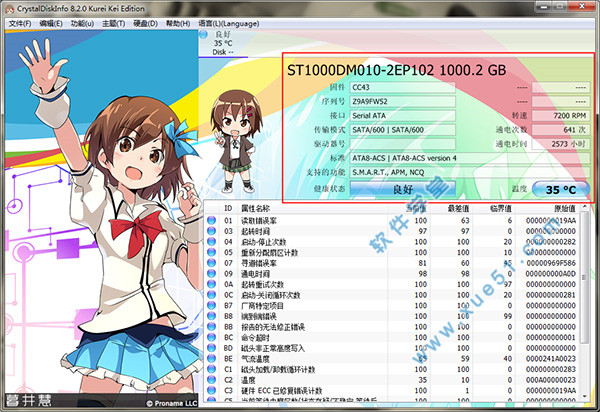Viewport: 600px width, 412px height.
Task: Click the status orb for row 04 启动-停止次数
Action: 211,242
